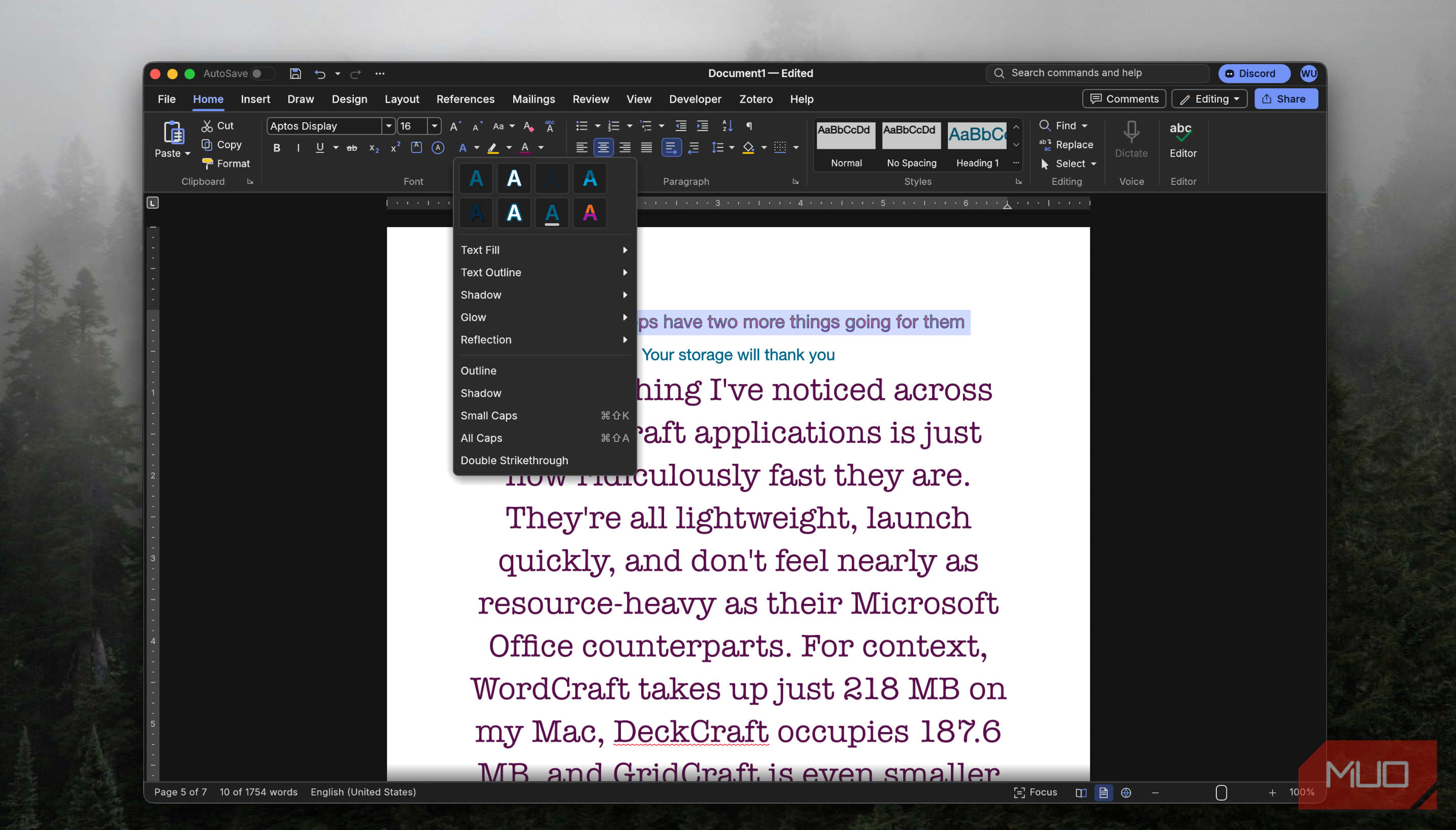Open the Glow submenu

tap(544, 317)
